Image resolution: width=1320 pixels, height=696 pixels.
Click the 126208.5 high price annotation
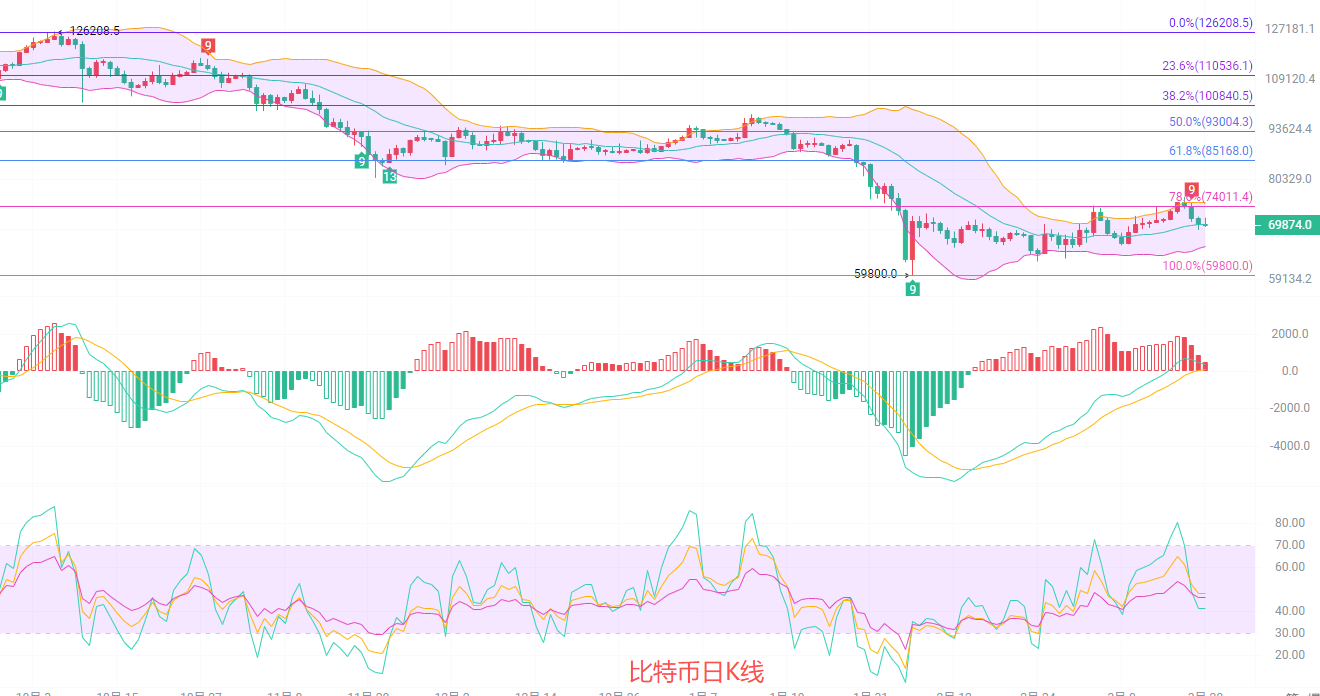pos(94,31)
